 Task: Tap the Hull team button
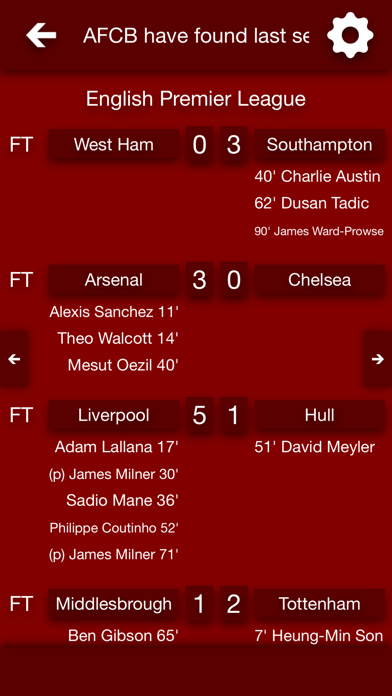pos(320,415)
